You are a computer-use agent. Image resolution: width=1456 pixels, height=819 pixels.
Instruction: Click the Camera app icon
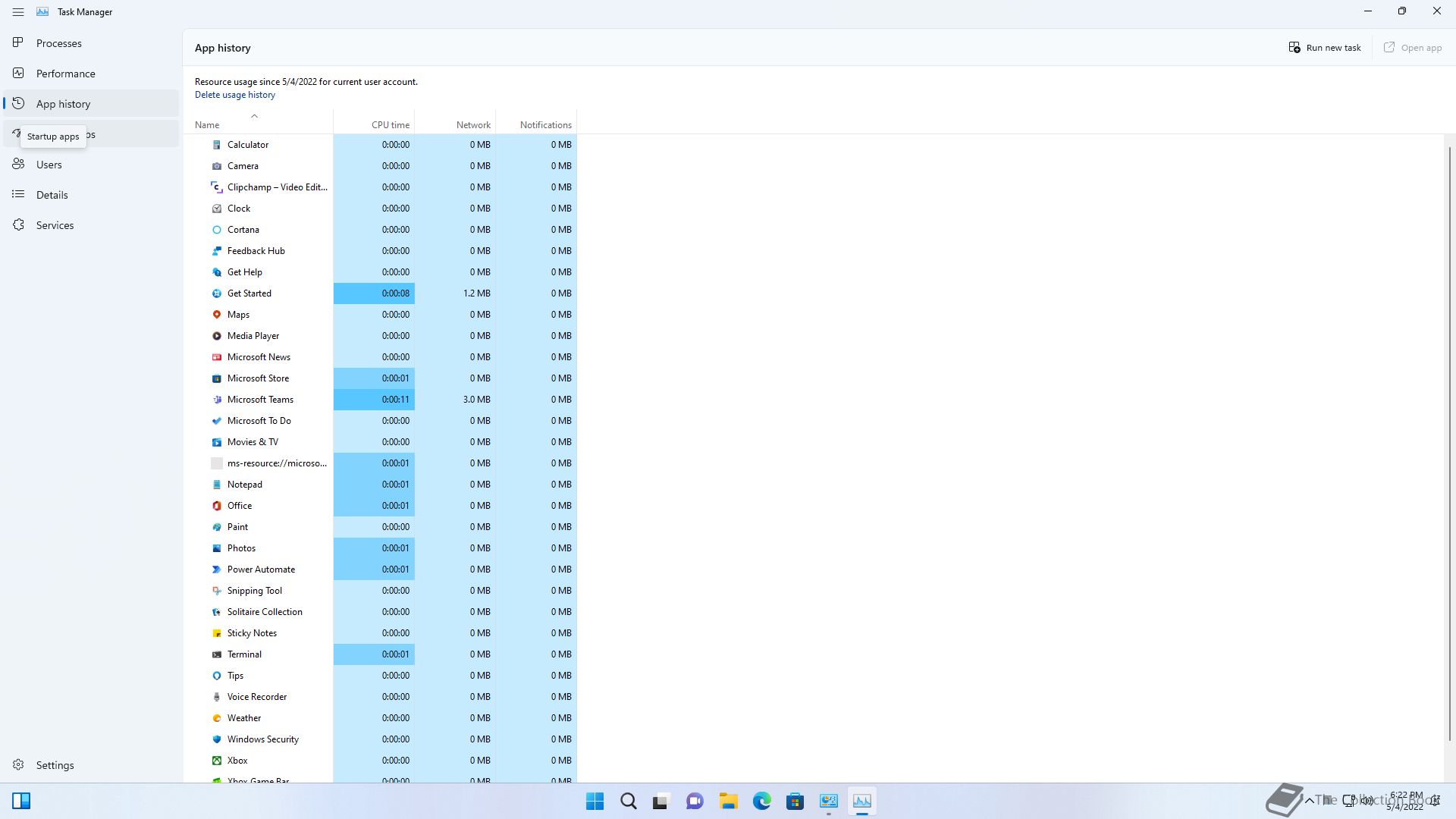(217, 166)
